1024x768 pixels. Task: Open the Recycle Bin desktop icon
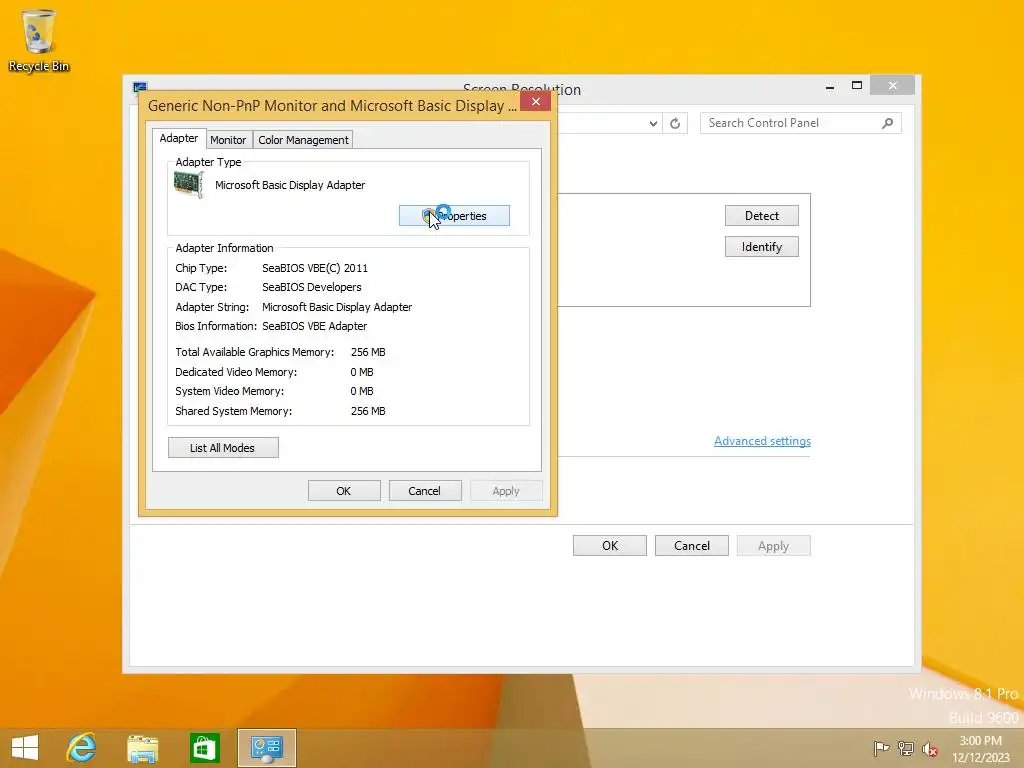point(39,40)
